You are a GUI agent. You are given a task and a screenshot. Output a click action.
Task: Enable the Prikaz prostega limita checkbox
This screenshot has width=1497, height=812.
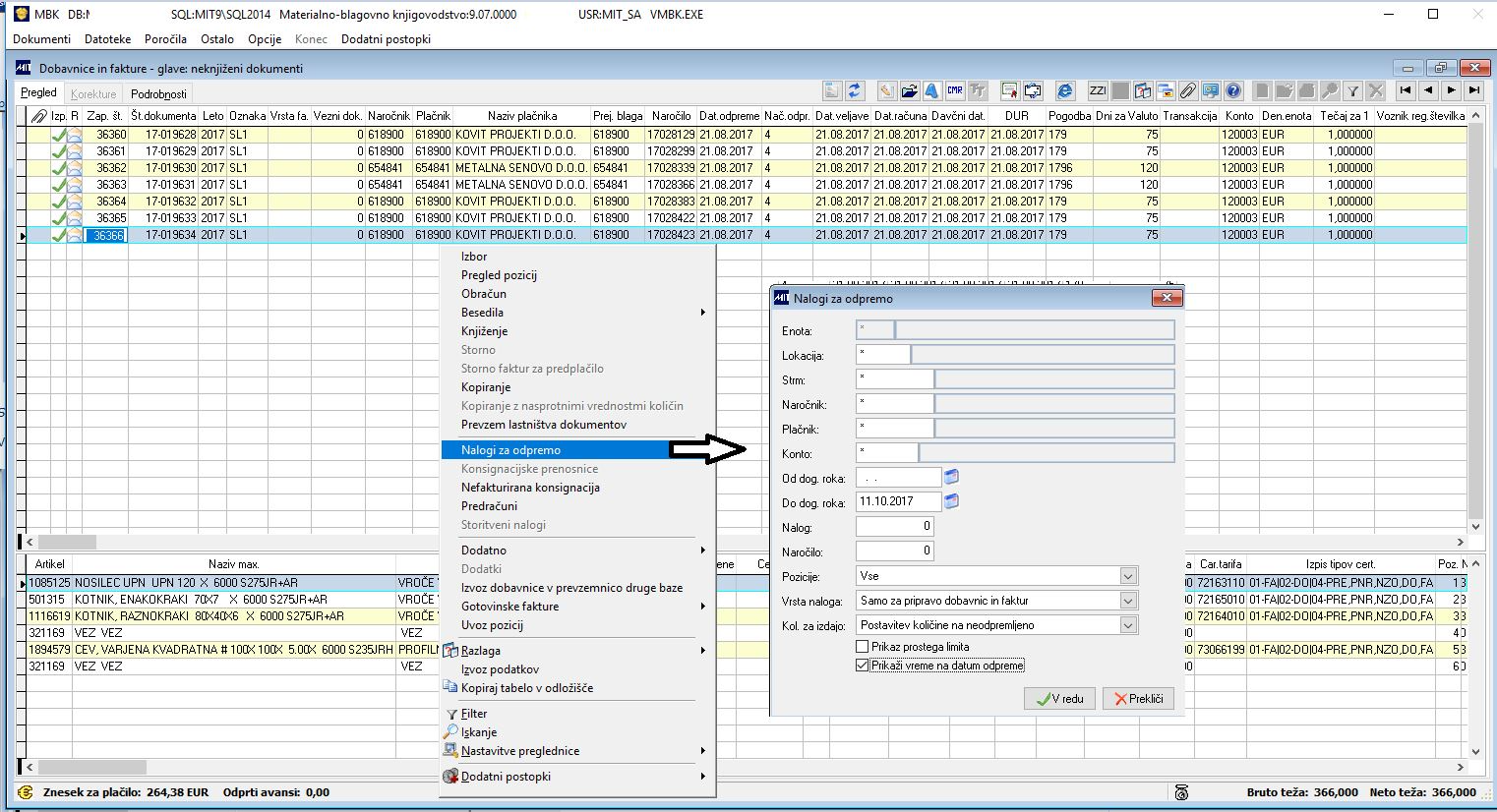(x=863, y=647)
